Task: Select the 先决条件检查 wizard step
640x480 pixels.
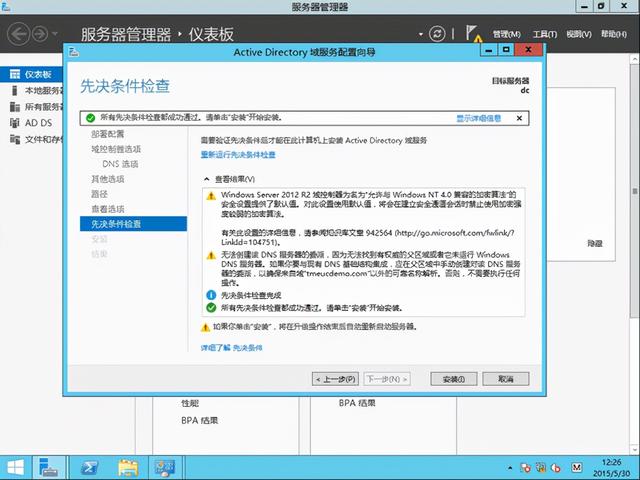Action: coord(133,224)
